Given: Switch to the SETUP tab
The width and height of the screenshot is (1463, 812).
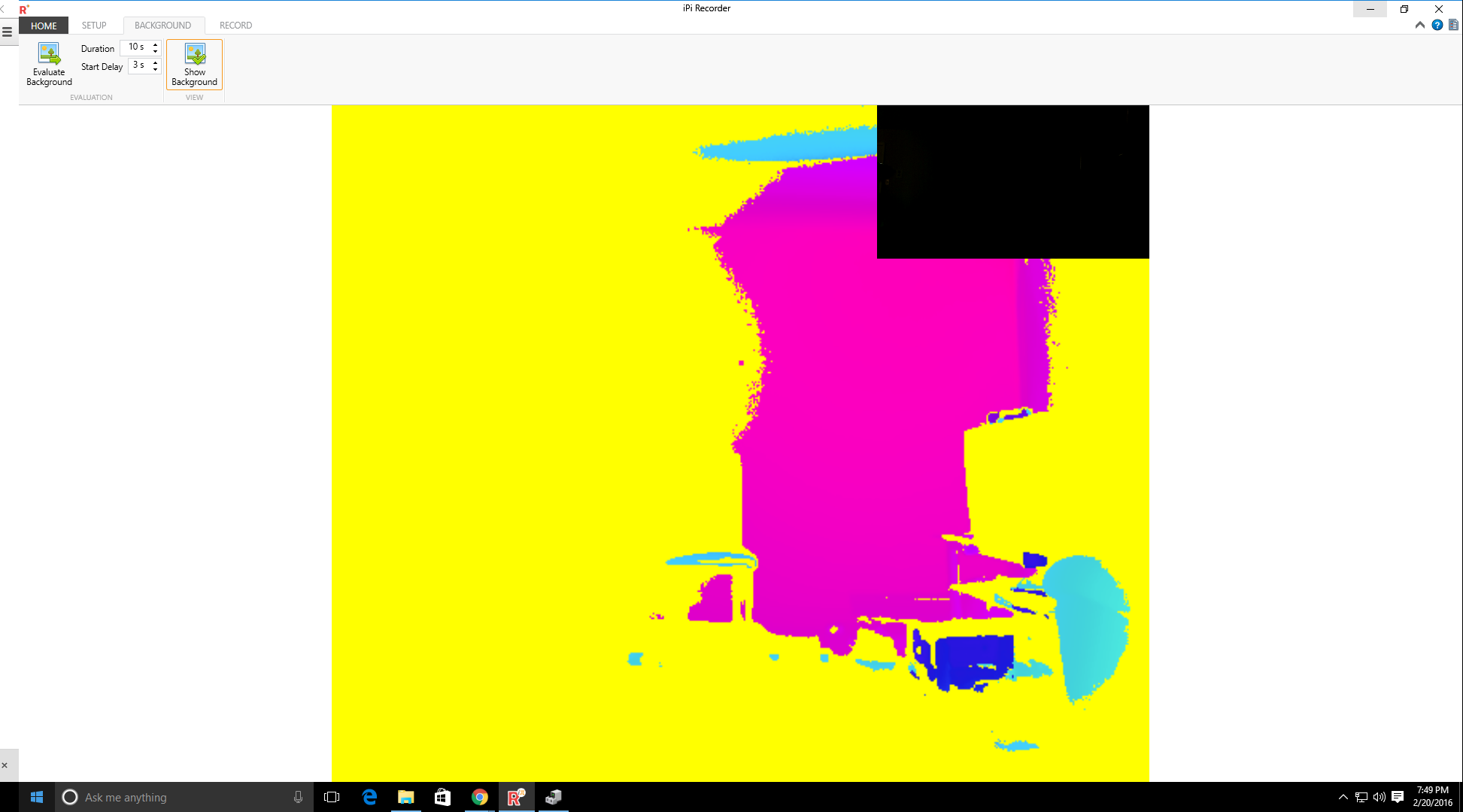Looking at the screenshot, I should (x=94, y=26).
